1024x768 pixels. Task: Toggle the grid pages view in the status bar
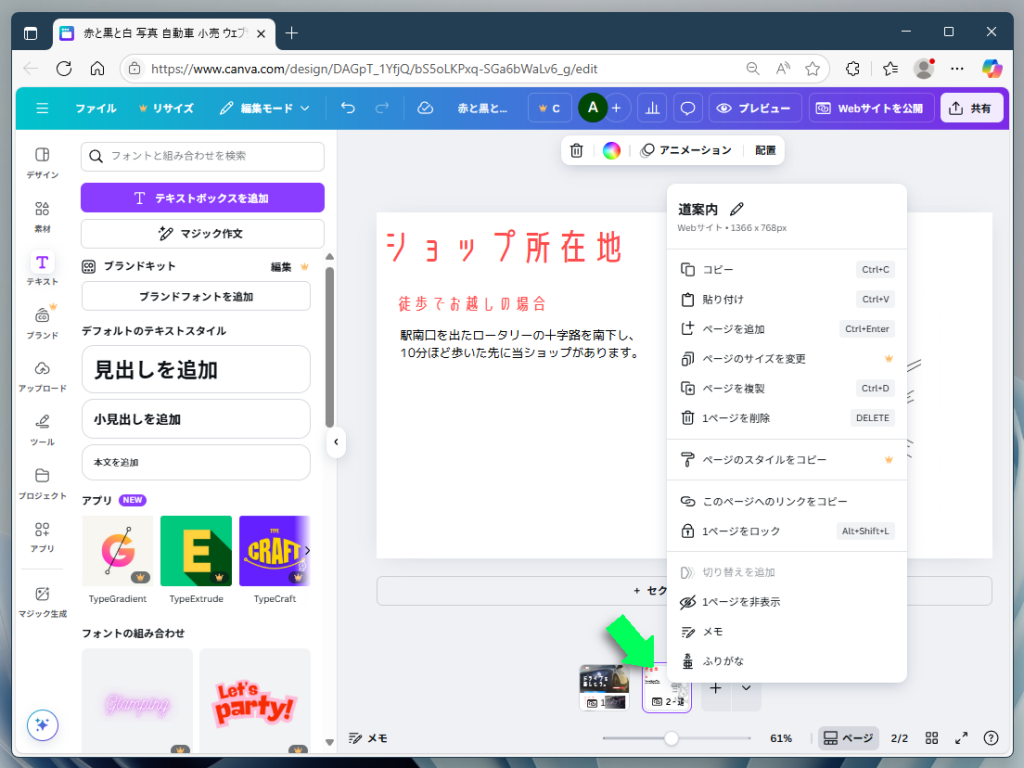tap(931, 737)
